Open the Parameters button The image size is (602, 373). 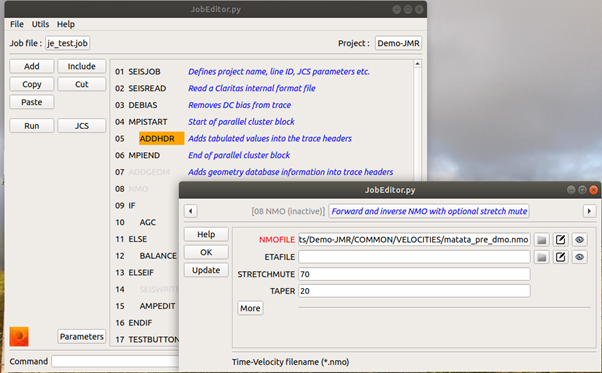click(x=82, y=337)
